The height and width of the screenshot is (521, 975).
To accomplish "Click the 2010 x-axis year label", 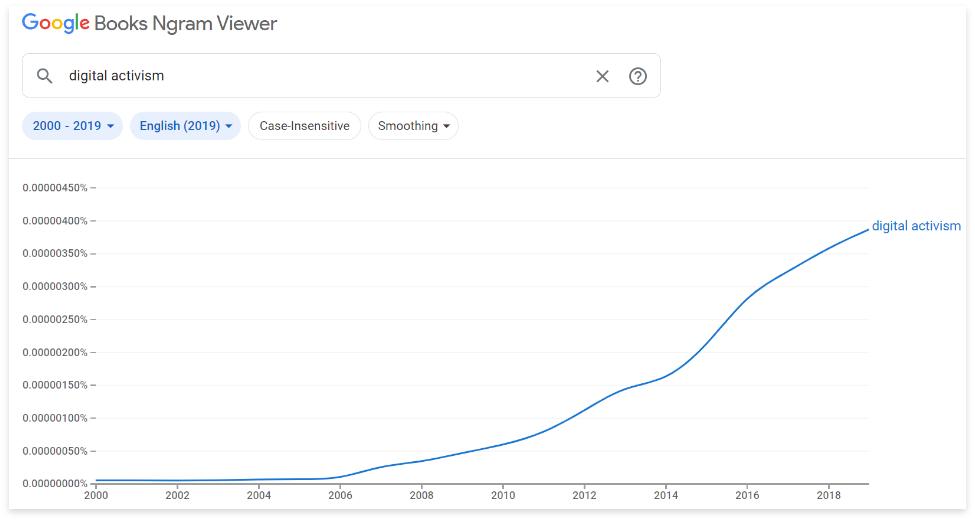I will [503, 495].
